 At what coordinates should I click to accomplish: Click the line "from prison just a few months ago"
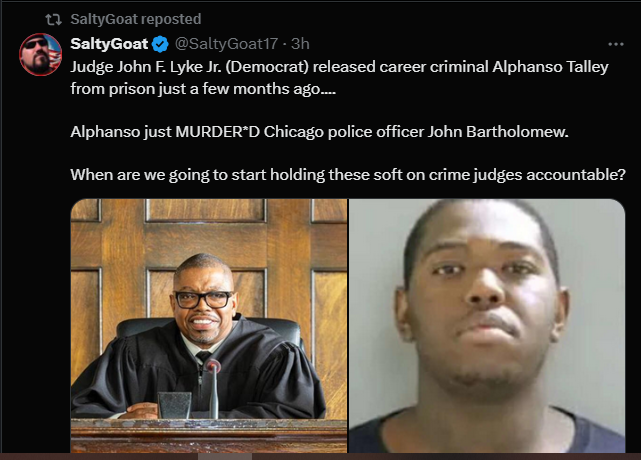coord(203,89)
